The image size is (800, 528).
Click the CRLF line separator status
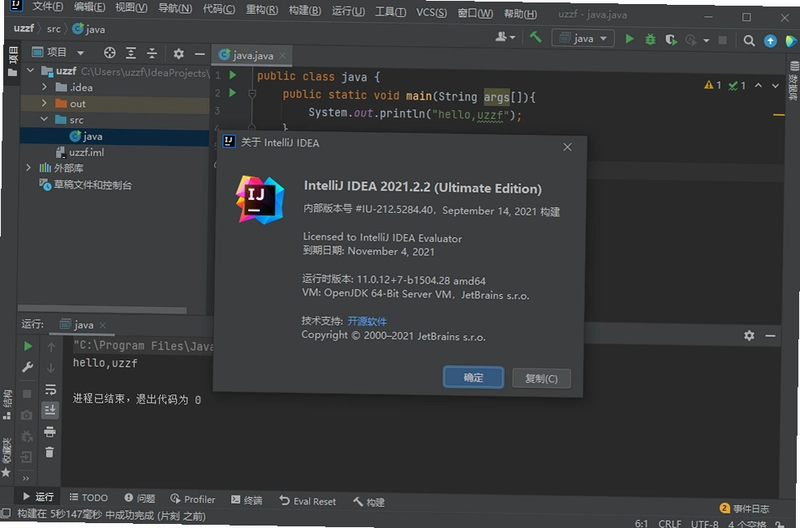coord(669,523)
